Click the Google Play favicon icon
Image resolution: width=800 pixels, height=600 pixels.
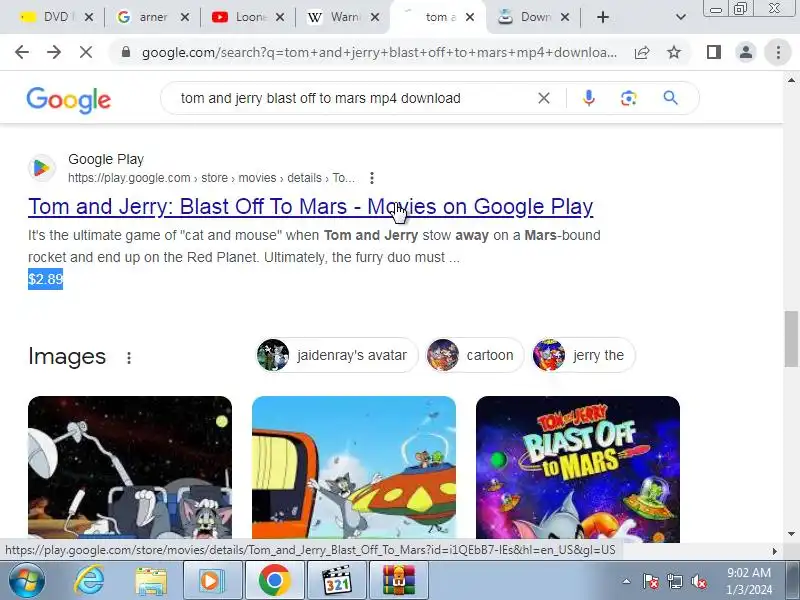[41, 168]
